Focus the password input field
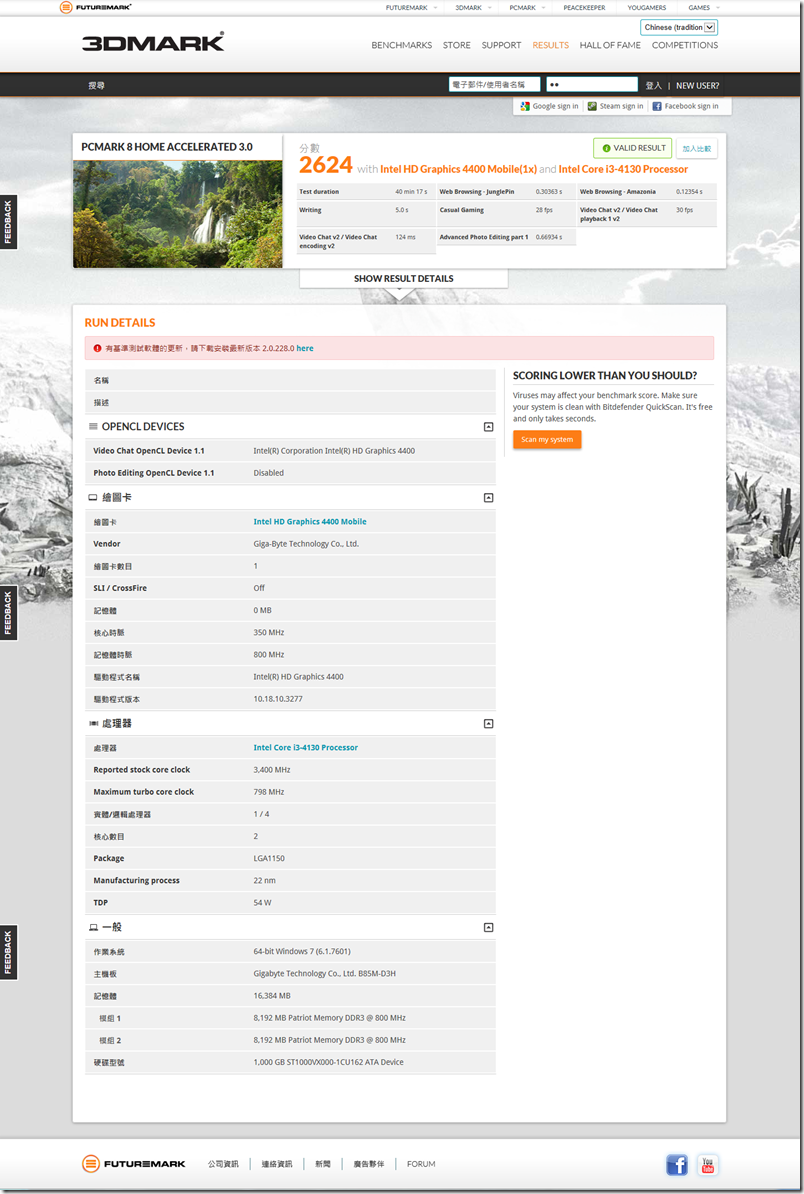Image resolution: width=804 pixels, height=1194 pixels. click(592, 85)
